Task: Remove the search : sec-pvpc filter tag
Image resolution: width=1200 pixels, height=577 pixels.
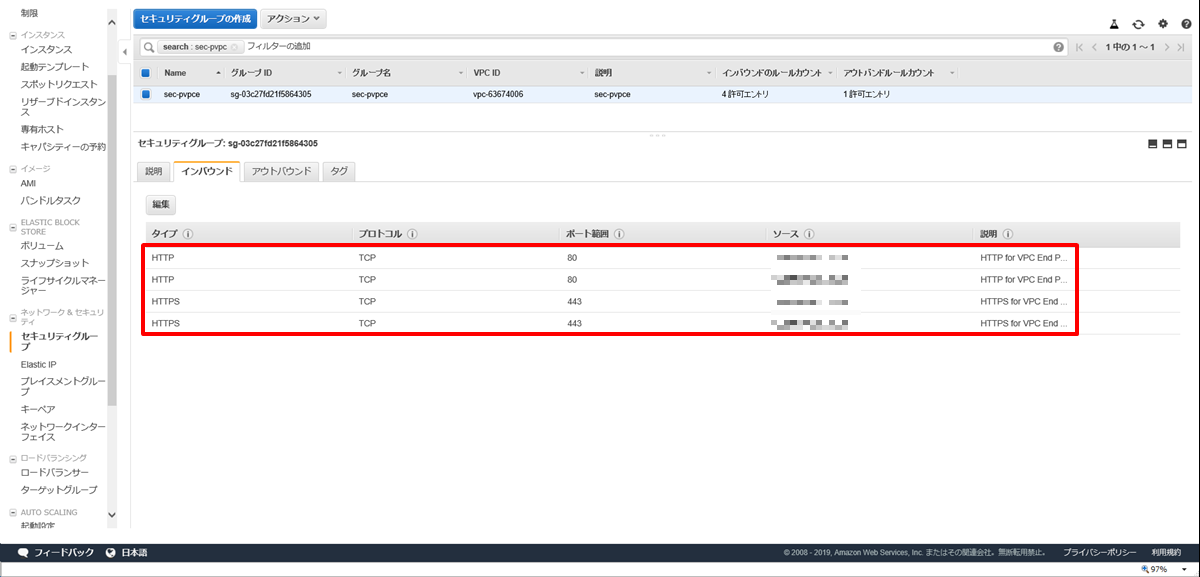Action: (x=234, y=47)
